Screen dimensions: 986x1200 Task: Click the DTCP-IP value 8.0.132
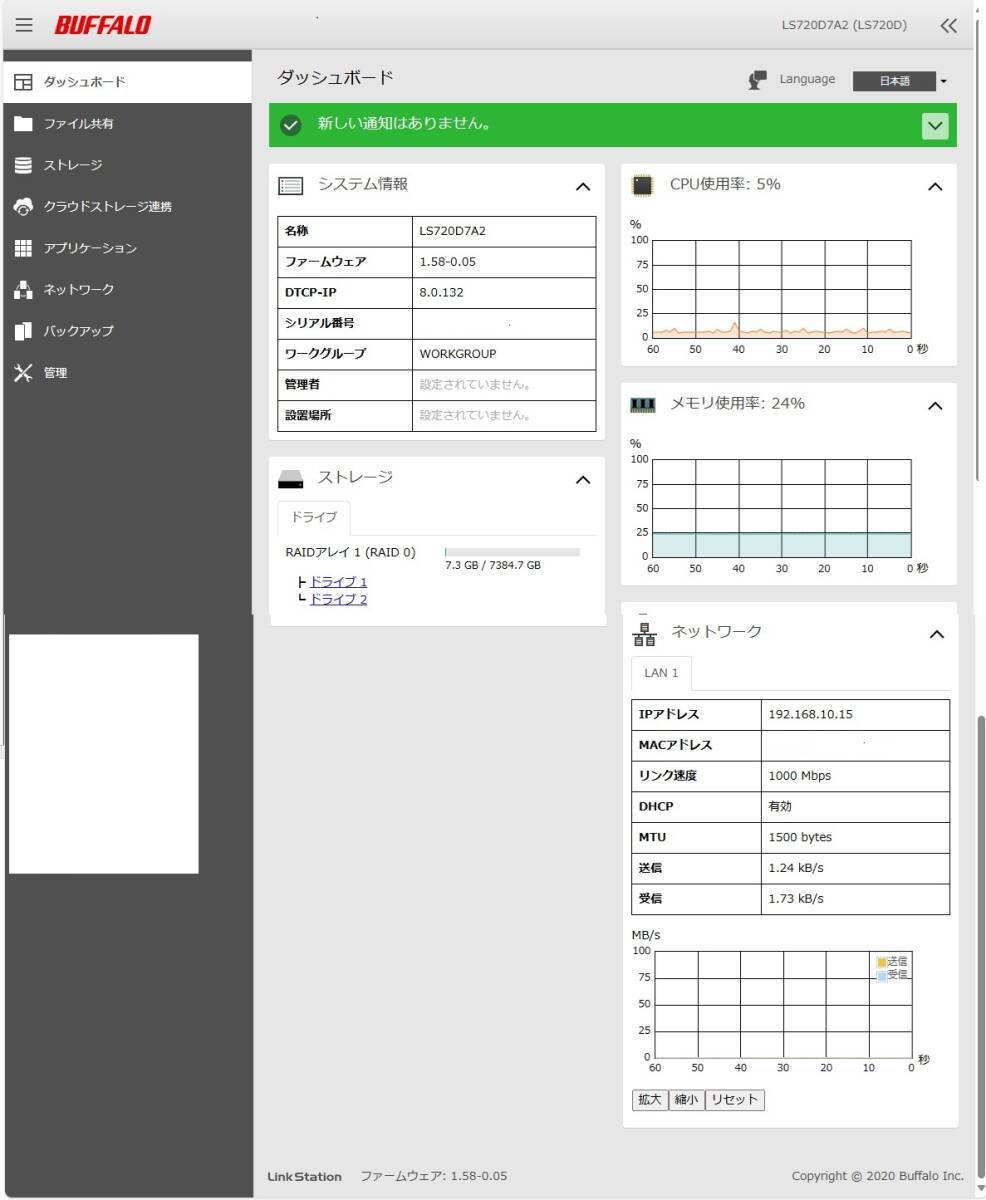441,293
